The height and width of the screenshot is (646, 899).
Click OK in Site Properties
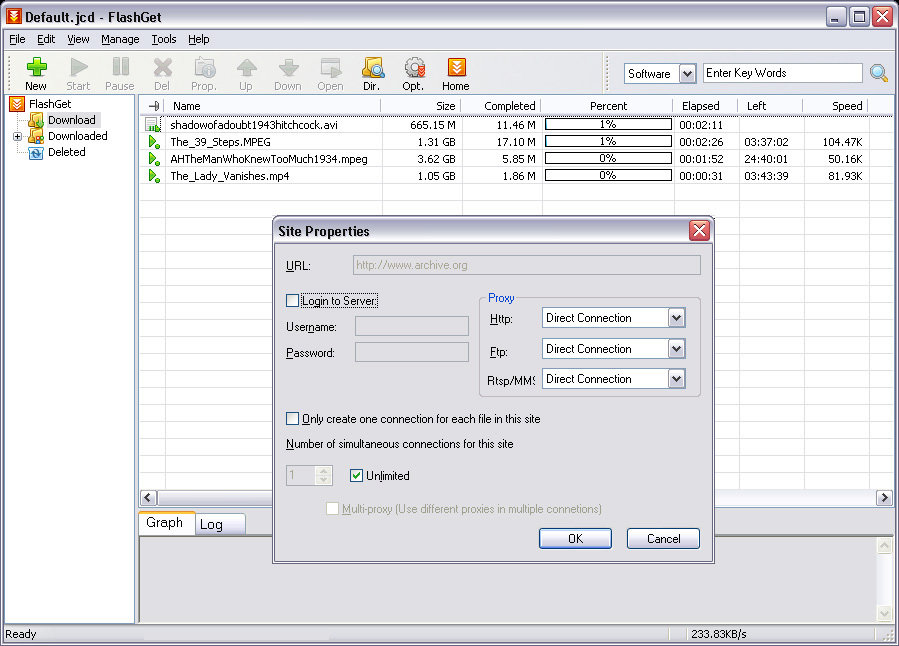click(575, 538)
